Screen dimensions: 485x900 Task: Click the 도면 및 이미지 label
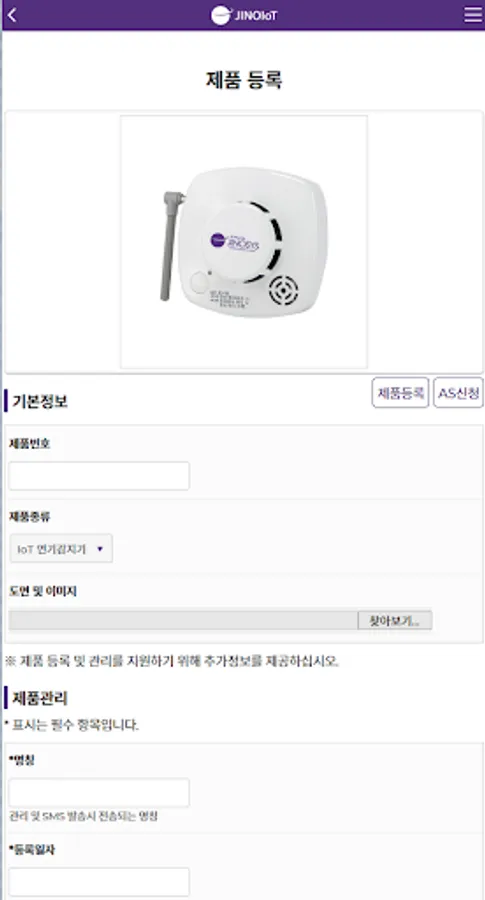42,591
